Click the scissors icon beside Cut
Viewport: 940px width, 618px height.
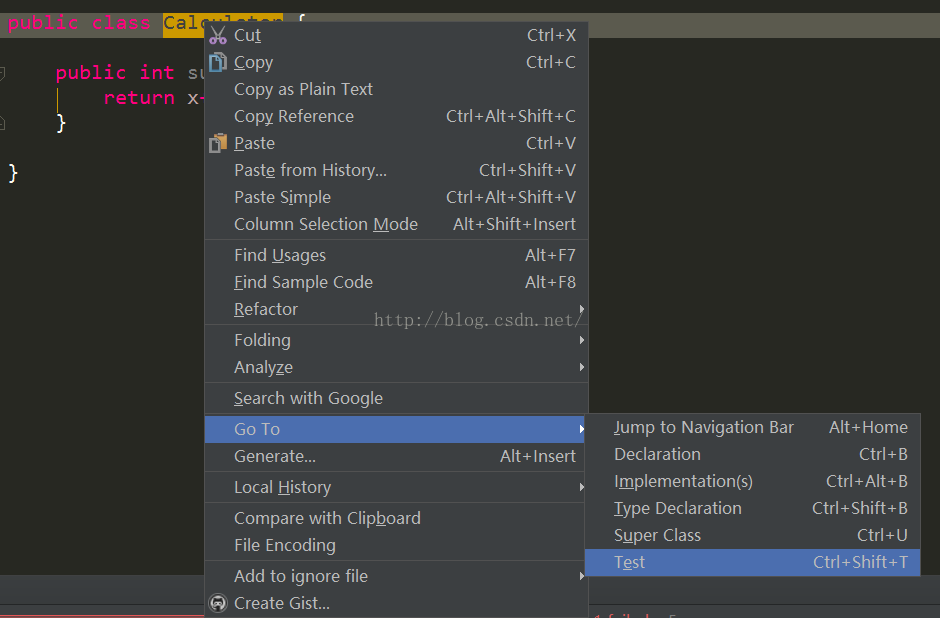pyautogui.click(x=218, y=35)
